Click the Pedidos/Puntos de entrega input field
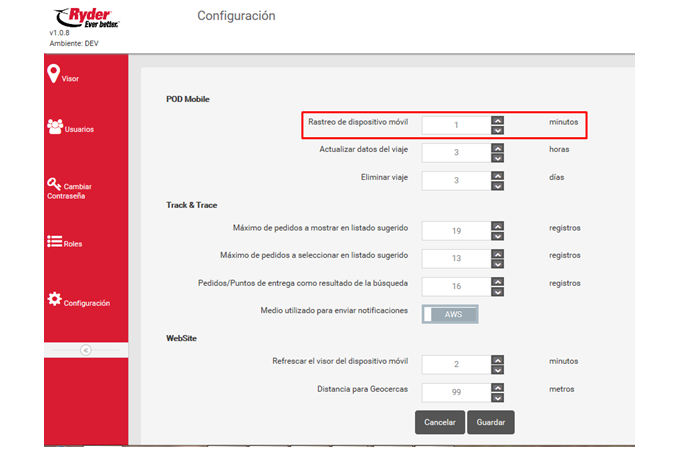689x454 pixels. (456, 285)
